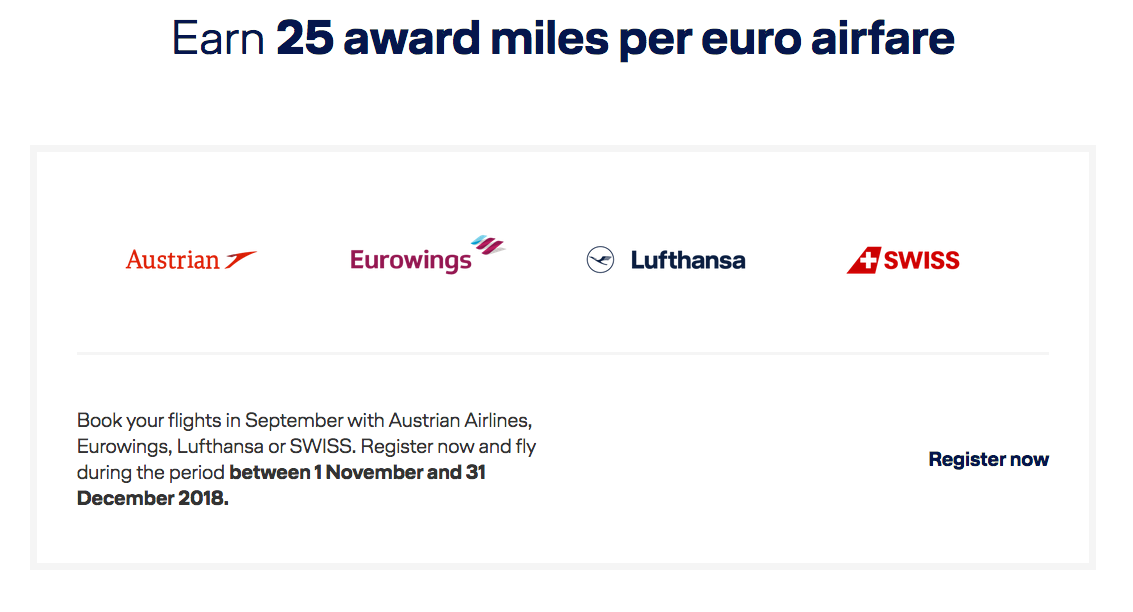Click the 'during the period' paragraph text
The height and width of the screenshot is (612, 1133).
(x=150, y=472)
